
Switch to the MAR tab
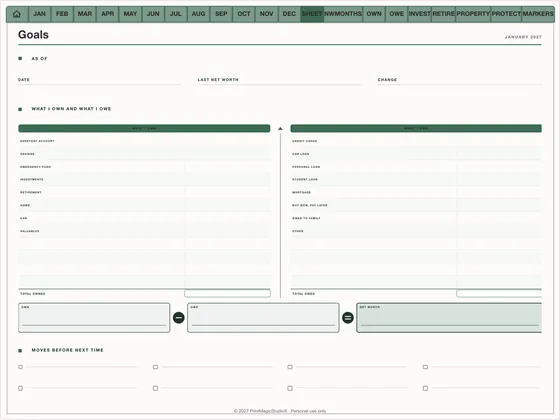85,14
